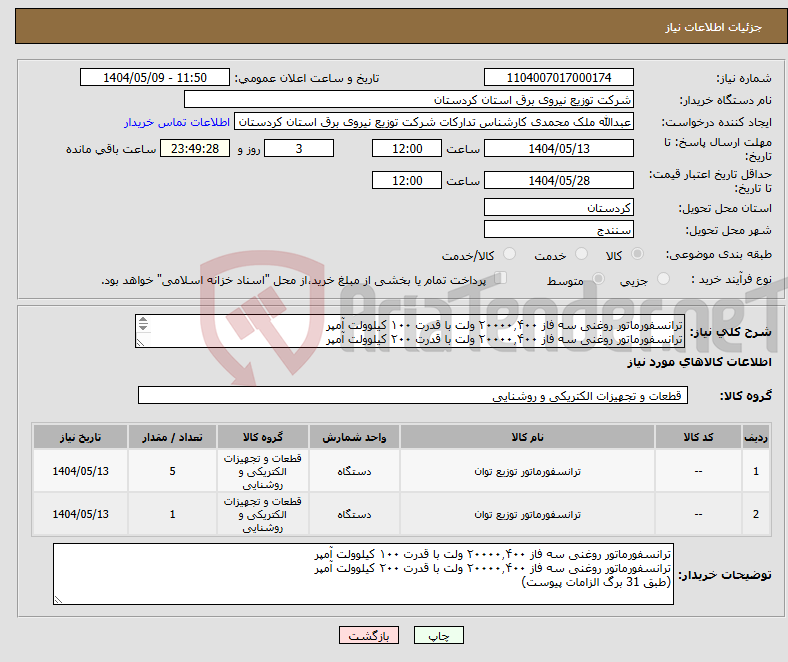Click the ردیف column header

tap(756, 437)
